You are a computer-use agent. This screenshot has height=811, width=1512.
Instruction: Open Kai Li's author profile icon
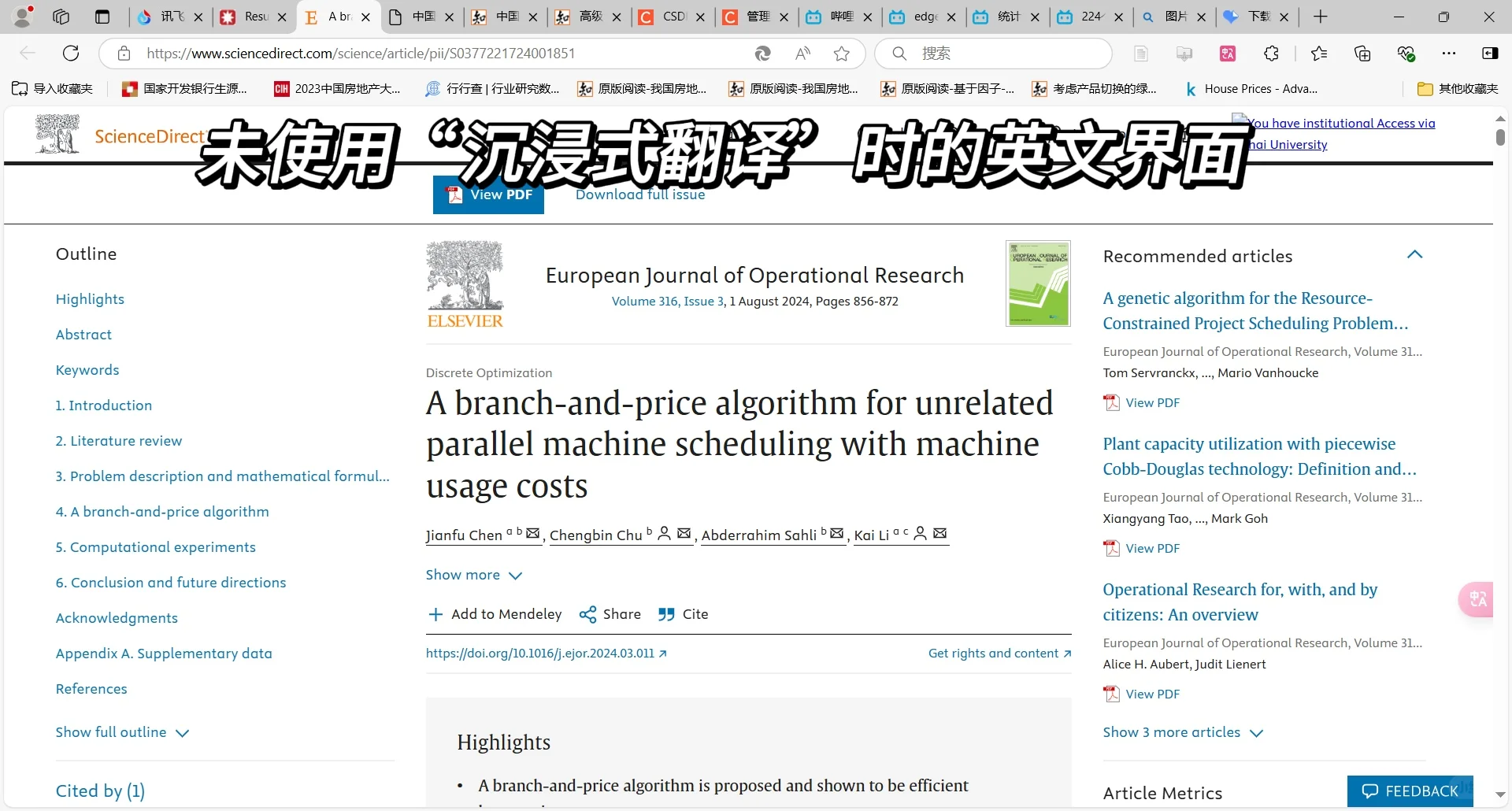coord(920,533)
